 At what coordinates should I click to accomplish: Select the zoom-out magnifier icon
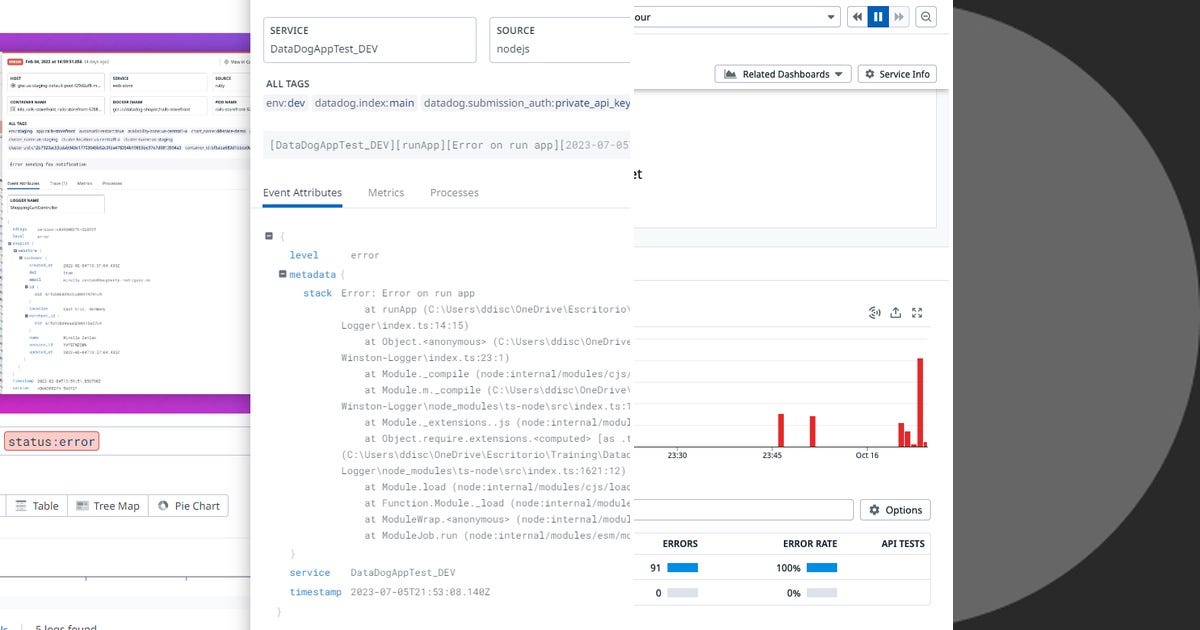tap(925, 16)
